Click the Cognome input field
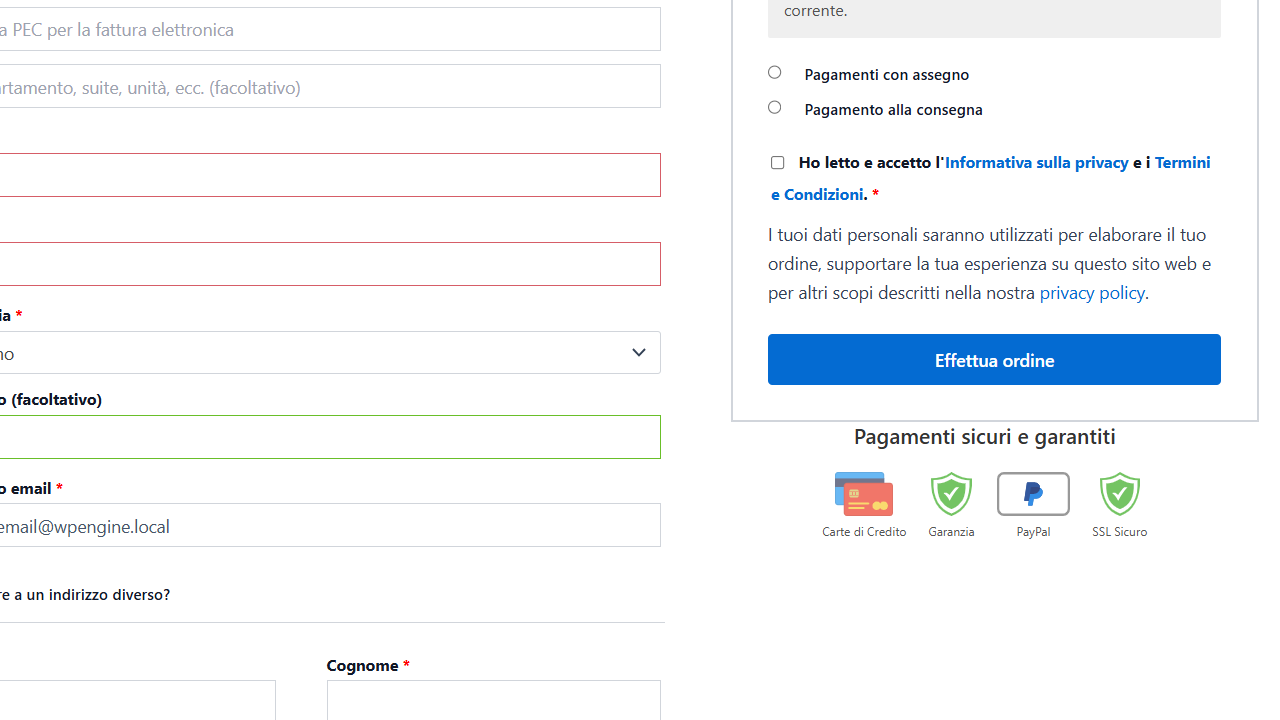Viewport: 1280px width, 720px height. click(x=493, y=700)
